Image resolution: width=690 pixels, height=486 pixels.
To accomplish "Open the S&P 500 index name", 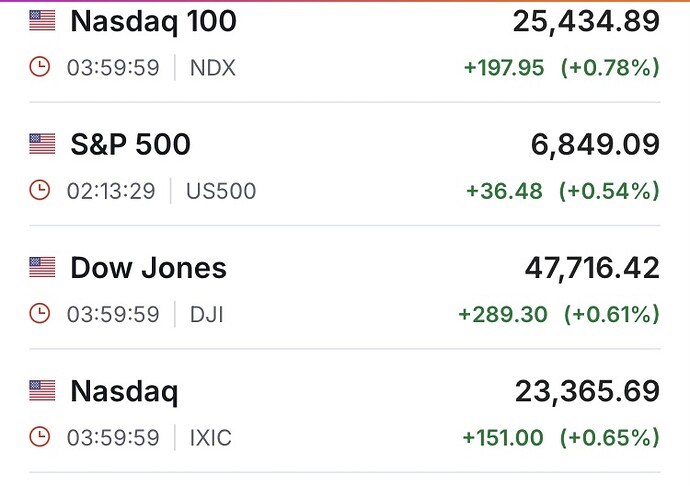I will pyautogui.click(x=130, y=145).
